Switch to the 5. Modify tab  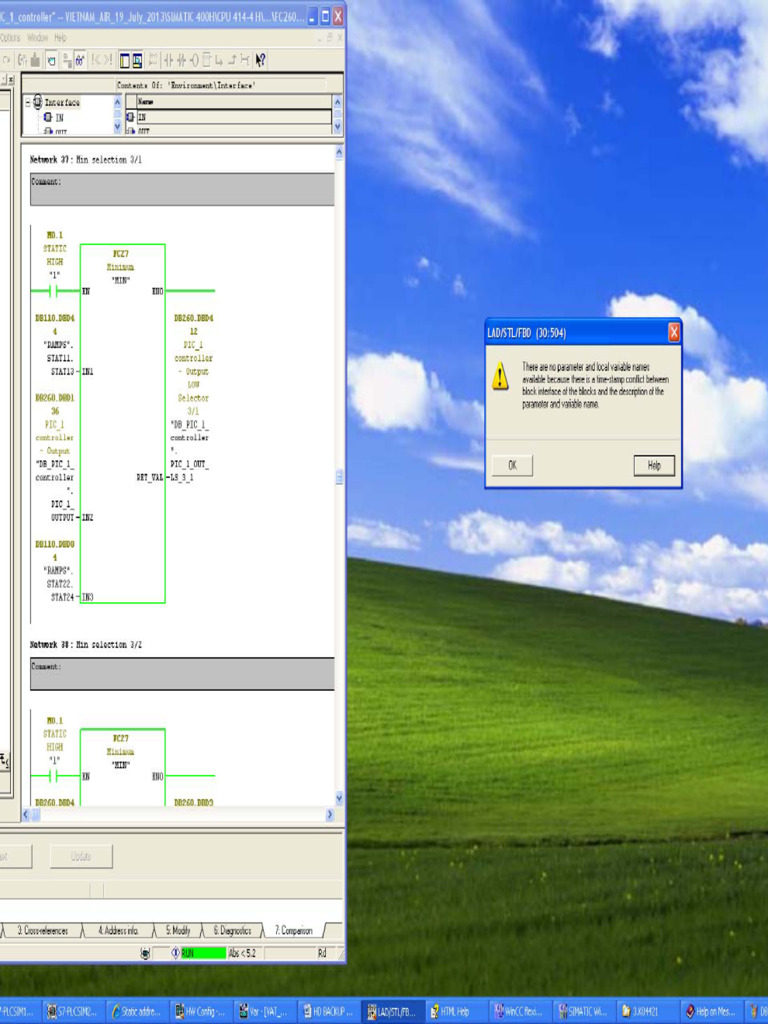178,931
